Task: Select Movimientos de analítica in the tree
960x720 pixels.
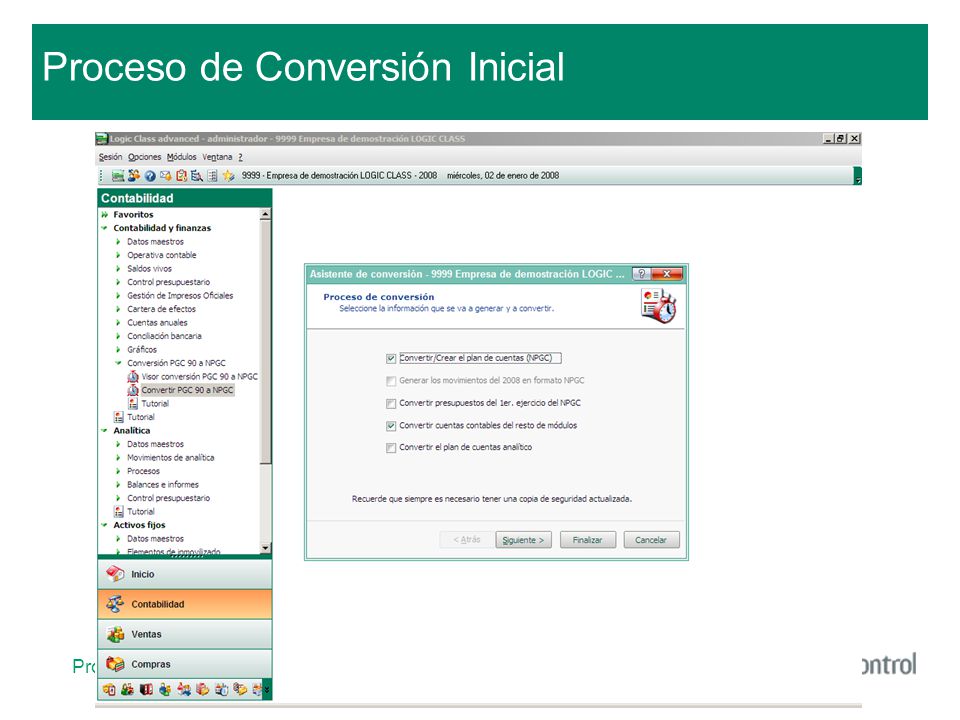Action: 171,457
